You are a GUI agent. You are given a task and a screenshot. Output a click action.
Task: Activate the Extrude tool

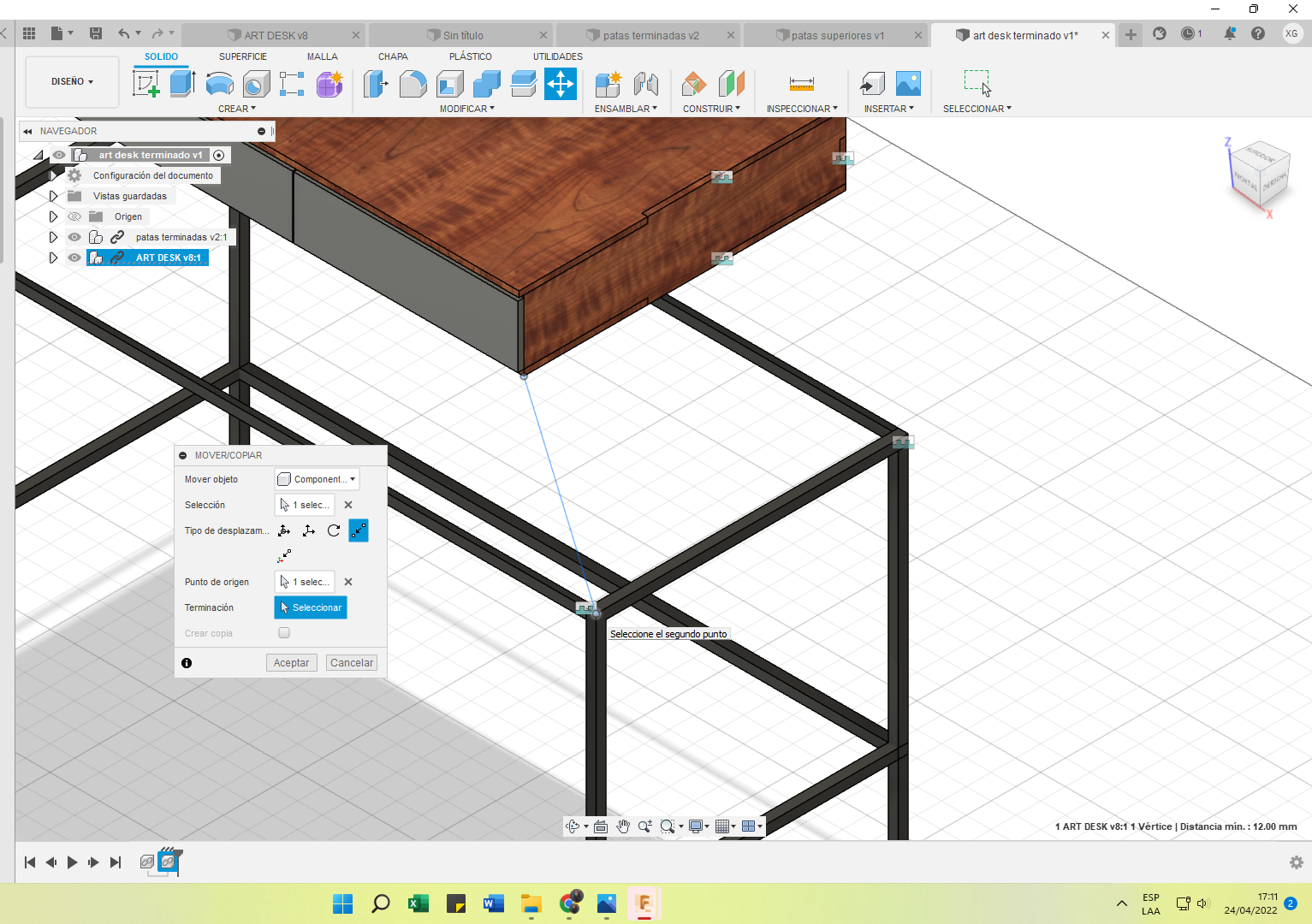[x=182, y=84]
